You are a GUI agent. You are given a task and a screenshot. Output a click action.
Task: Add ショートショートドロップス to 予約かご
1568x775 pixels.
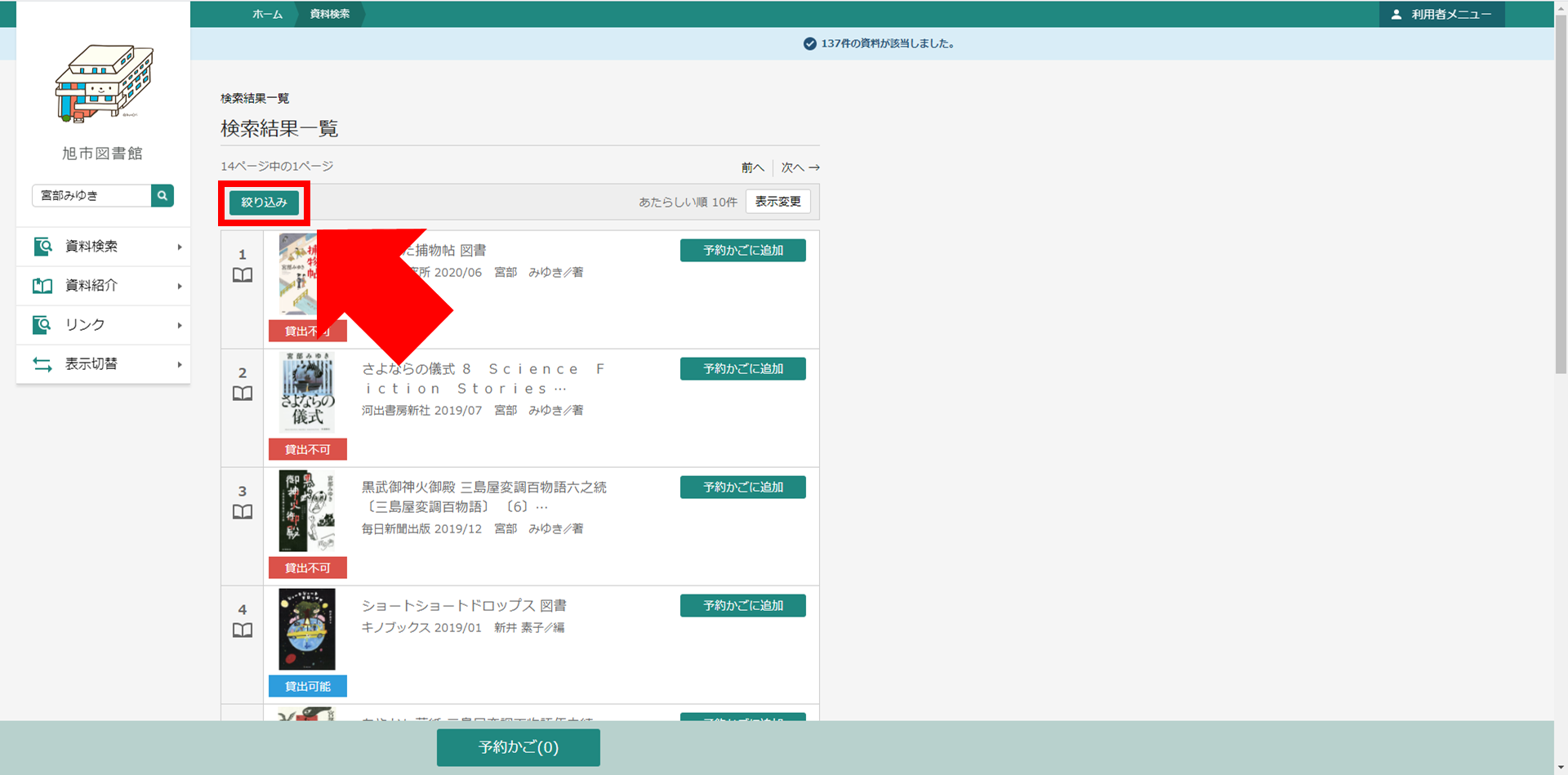click(x=743, y=606)
